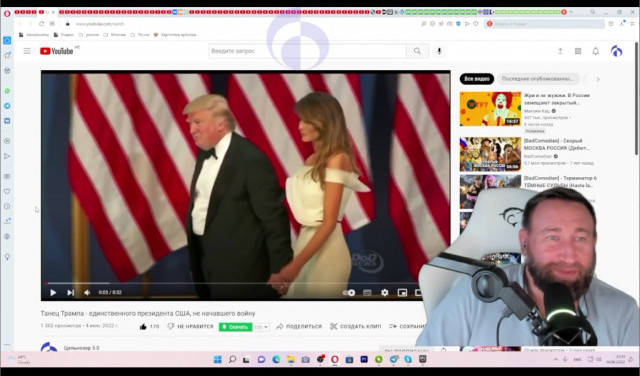
Task: Open sidebar history clock icon
Action: (x=7, y=206)
